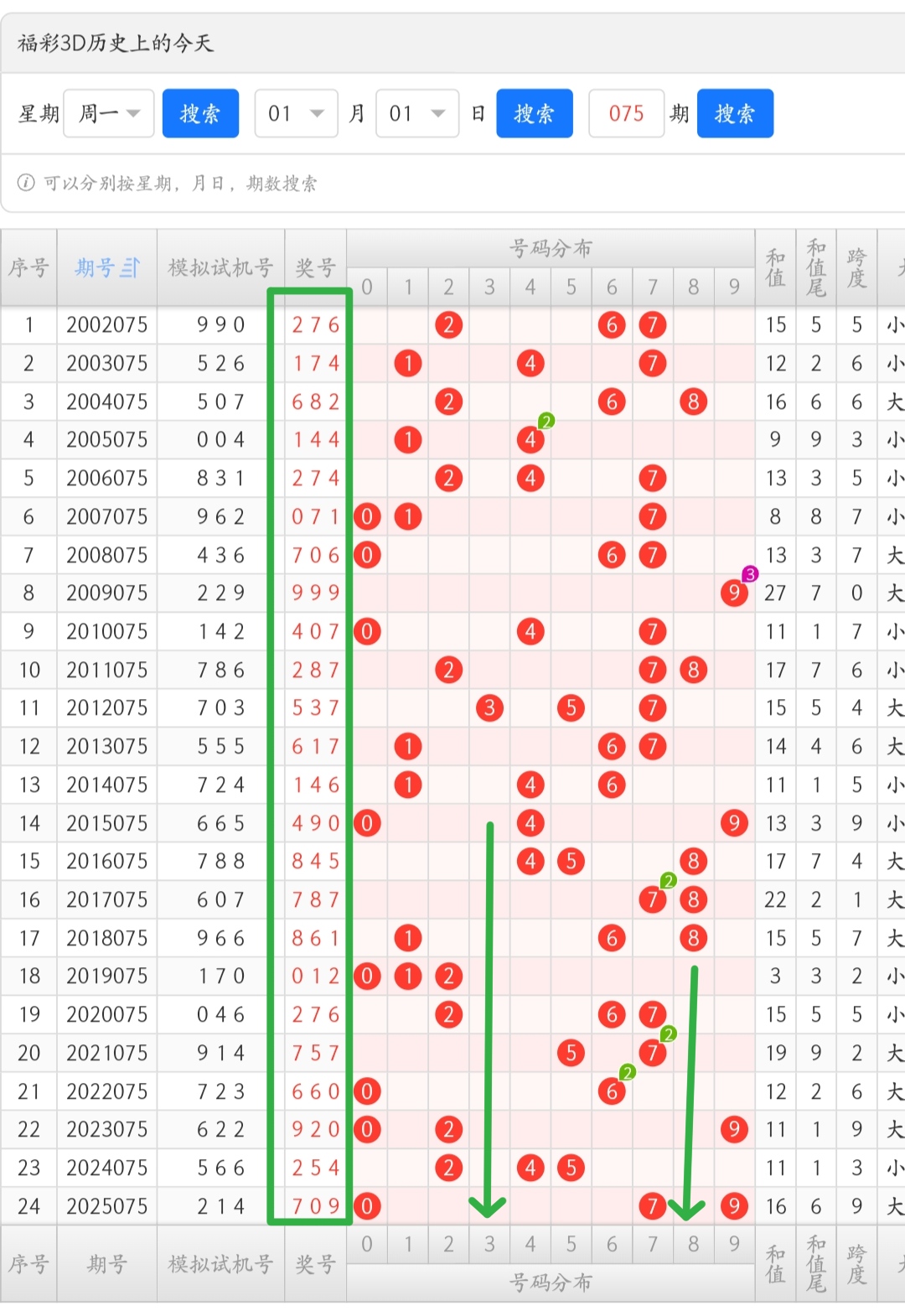Select issue number 2020075

107,1014
